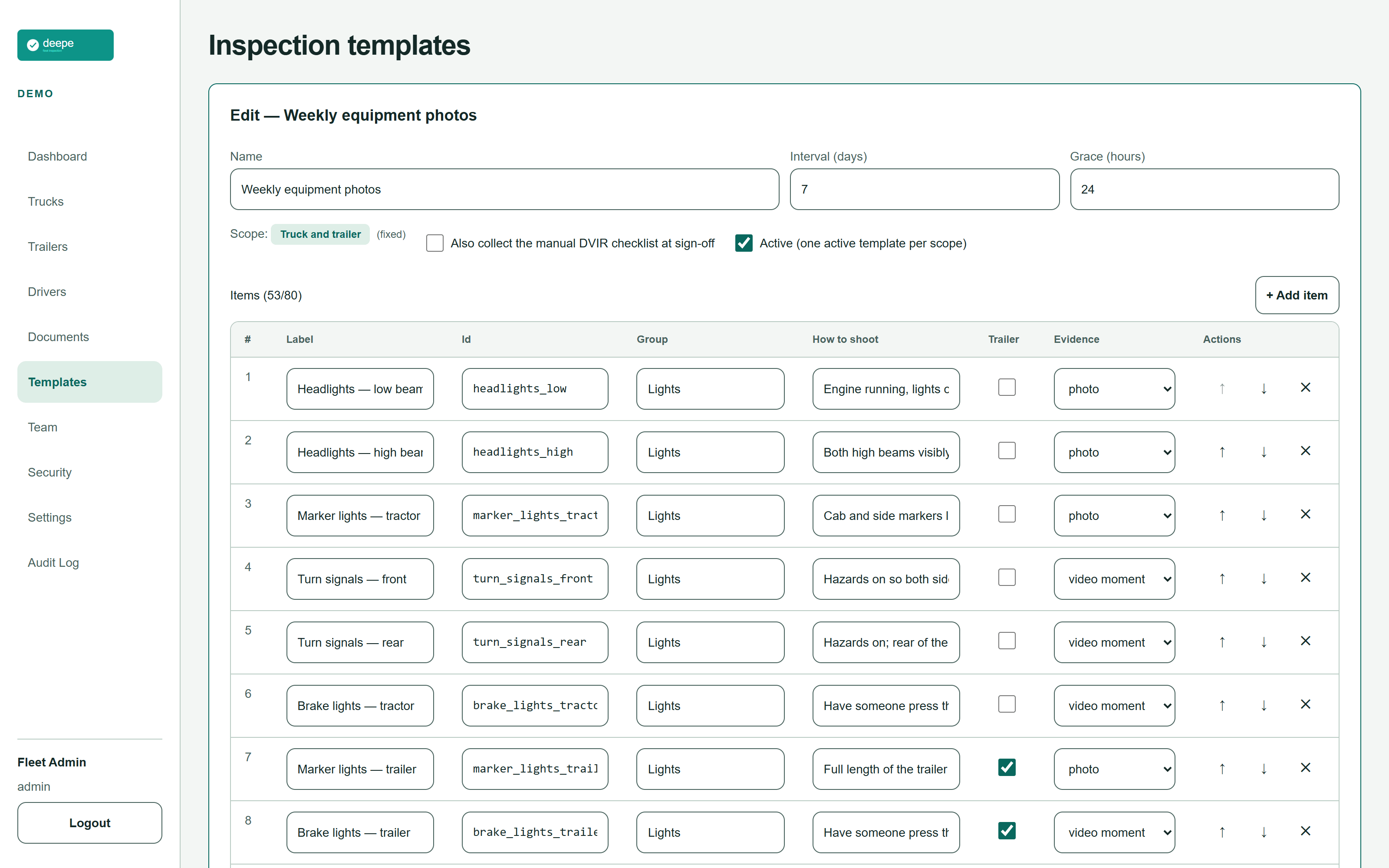Toggle Trailer checkbox for Headlights low beam

tap(1007, 388)
